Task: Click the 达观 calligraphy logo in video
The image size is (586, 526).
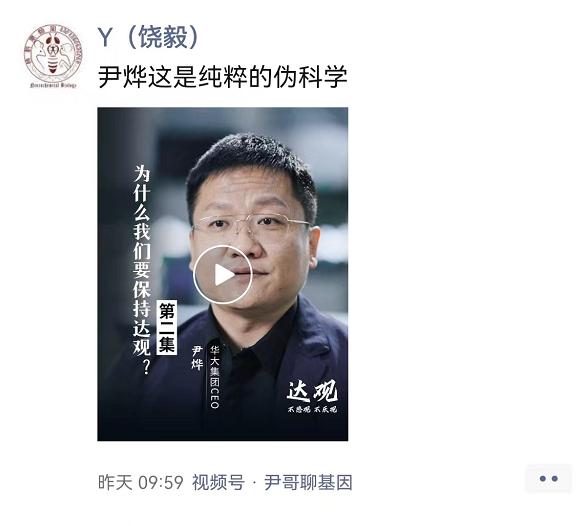Action: 312,391
